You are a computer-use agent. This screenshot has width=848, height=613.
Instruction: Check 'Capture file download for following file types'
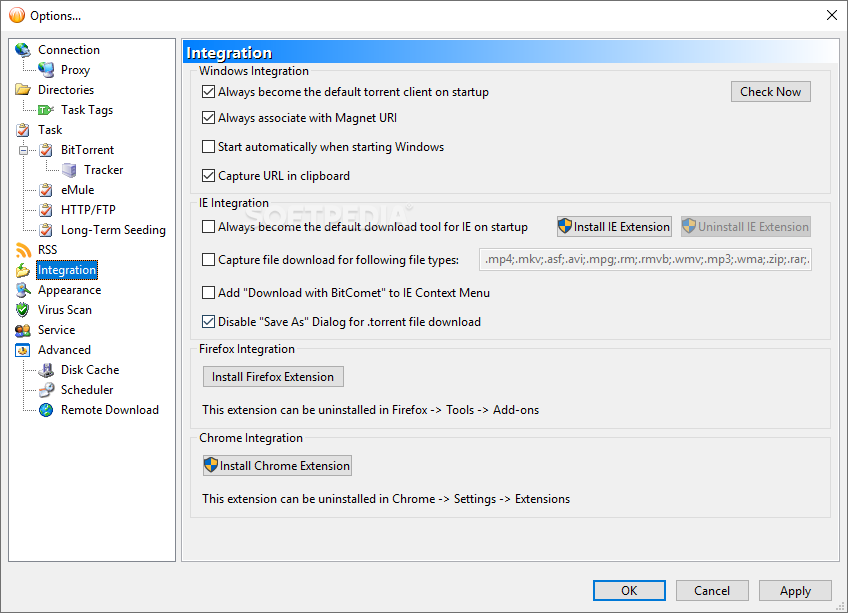tap(208, 260)
